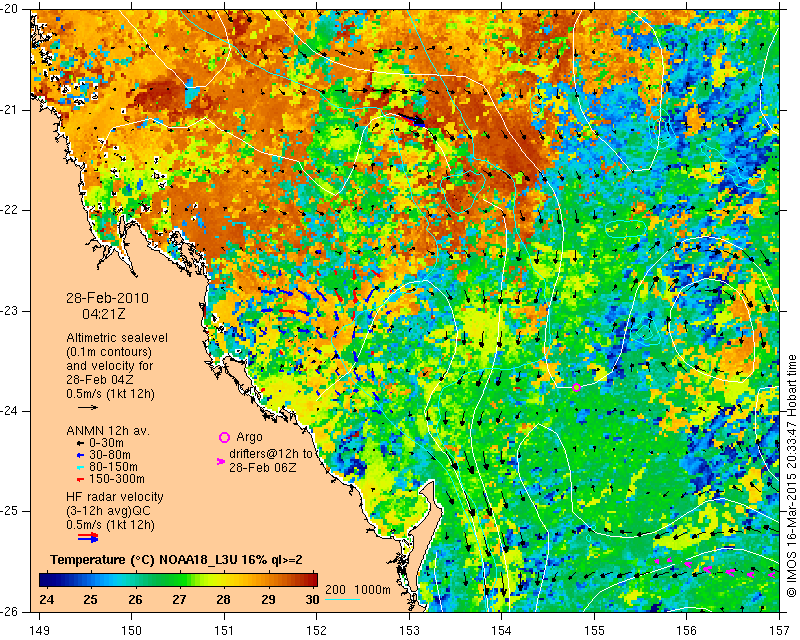Click the 'drifters@12h to' legend text
This screenshot has width=800, height=640.
click(x=270, y=454)
